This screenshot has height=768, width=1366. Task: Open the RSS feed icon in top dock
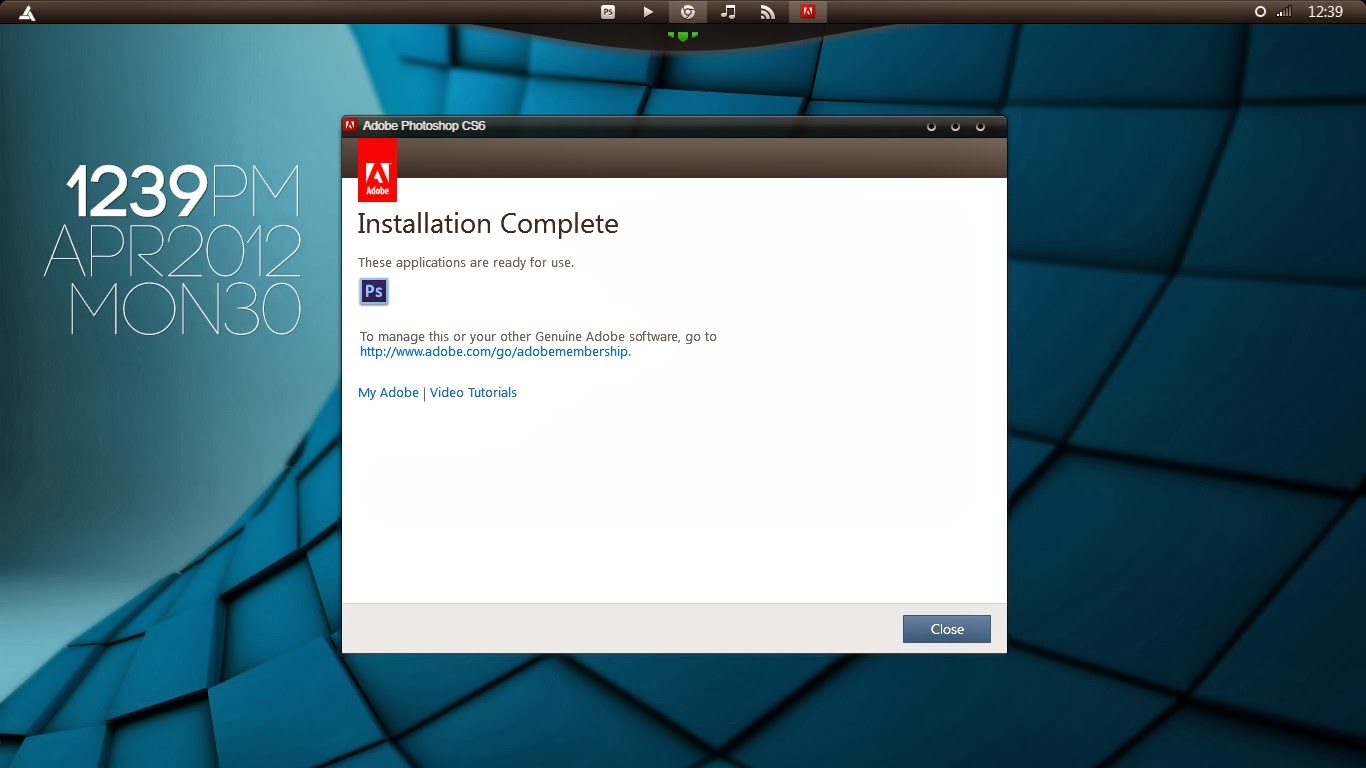[x=768, y=12]
